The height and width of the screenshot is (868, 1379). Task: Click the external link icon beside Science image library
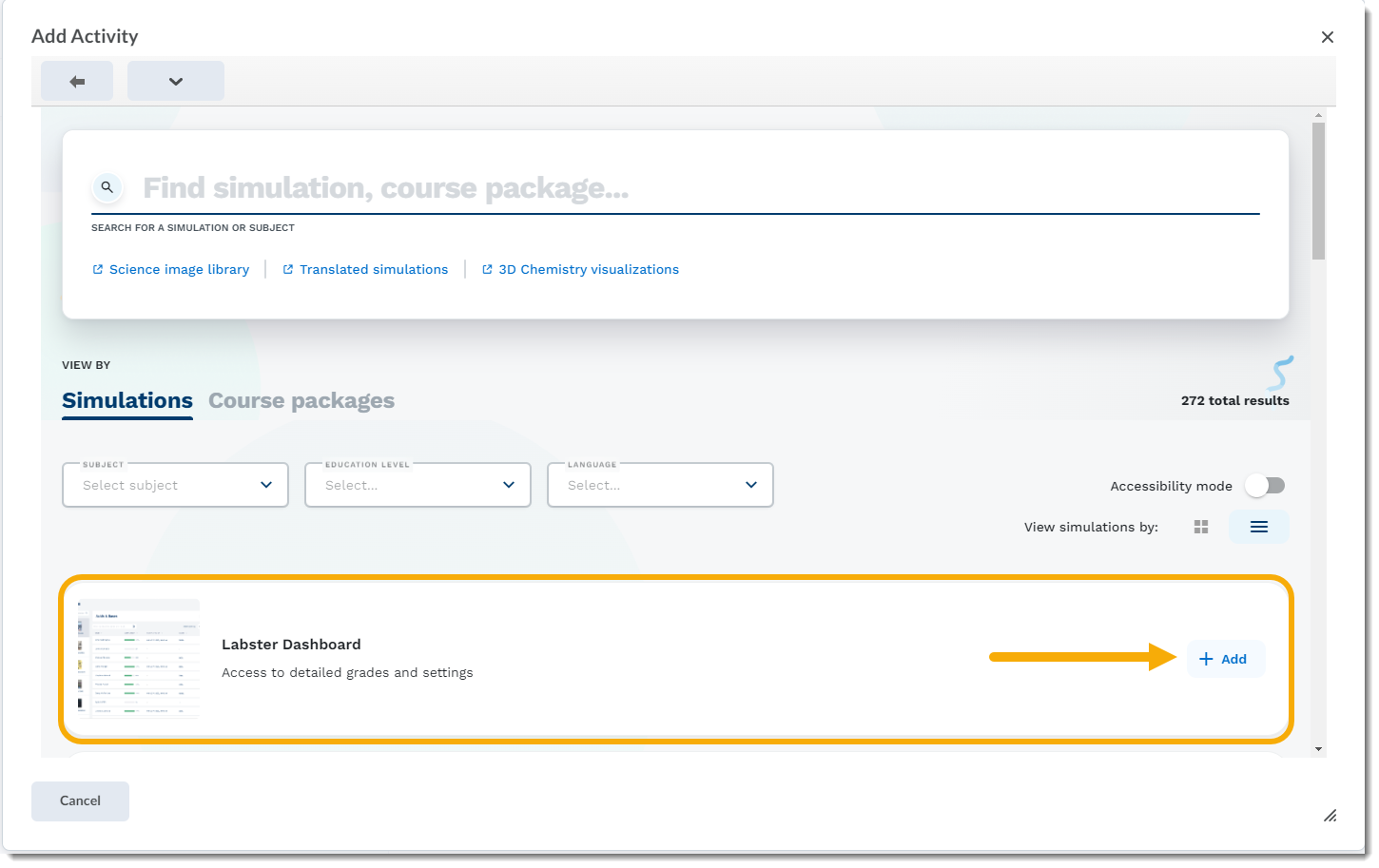point(97,269)
